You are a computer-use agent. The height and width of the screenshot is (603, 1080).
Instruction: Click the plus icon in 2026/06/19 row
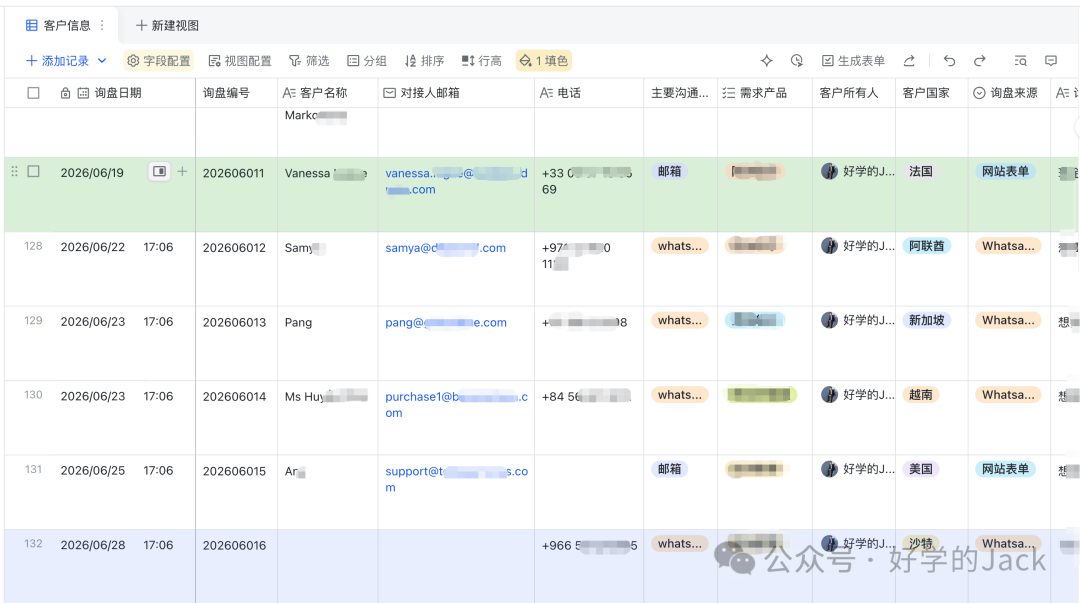coord(182,172)
